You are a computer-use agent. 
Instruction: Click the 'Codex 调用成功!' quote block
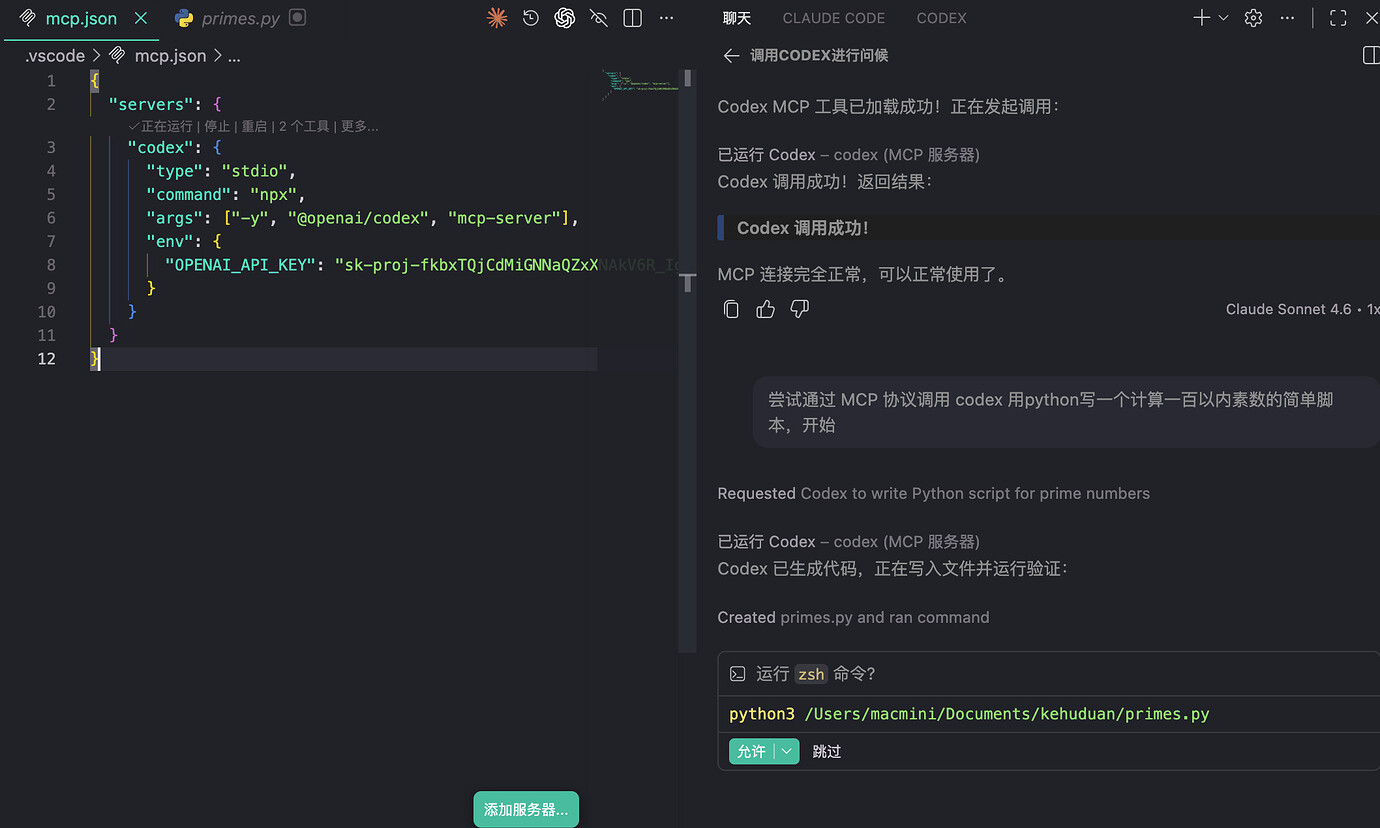(1048, 228)
